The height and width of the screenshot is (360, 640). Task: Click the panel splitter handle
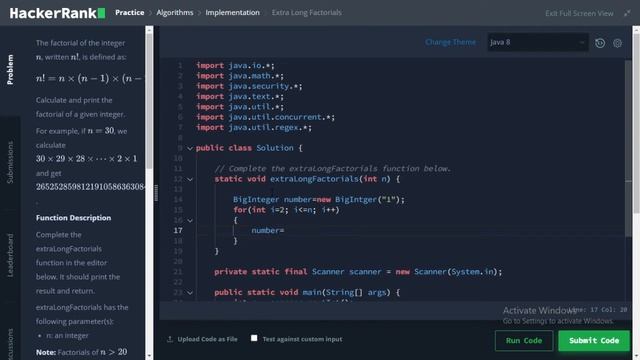(156, 193)
